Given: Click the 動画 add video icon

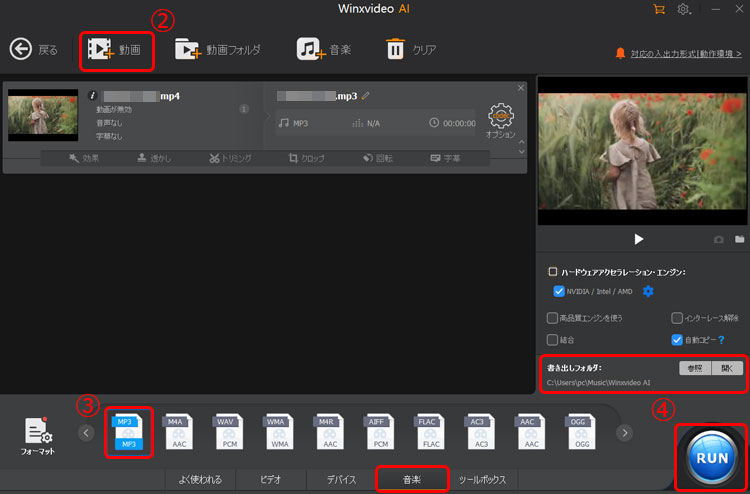Looking at the screenshot, I should point(100,49).
